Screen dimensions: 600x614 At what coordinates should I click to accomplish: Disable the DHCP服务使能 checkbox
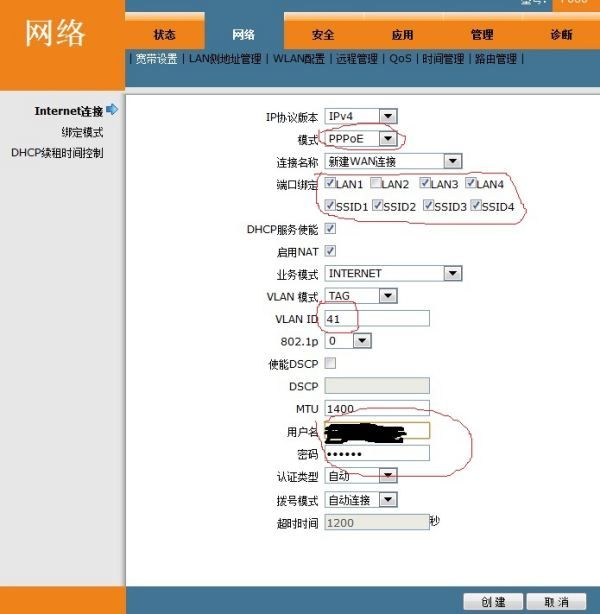point(330,229)
